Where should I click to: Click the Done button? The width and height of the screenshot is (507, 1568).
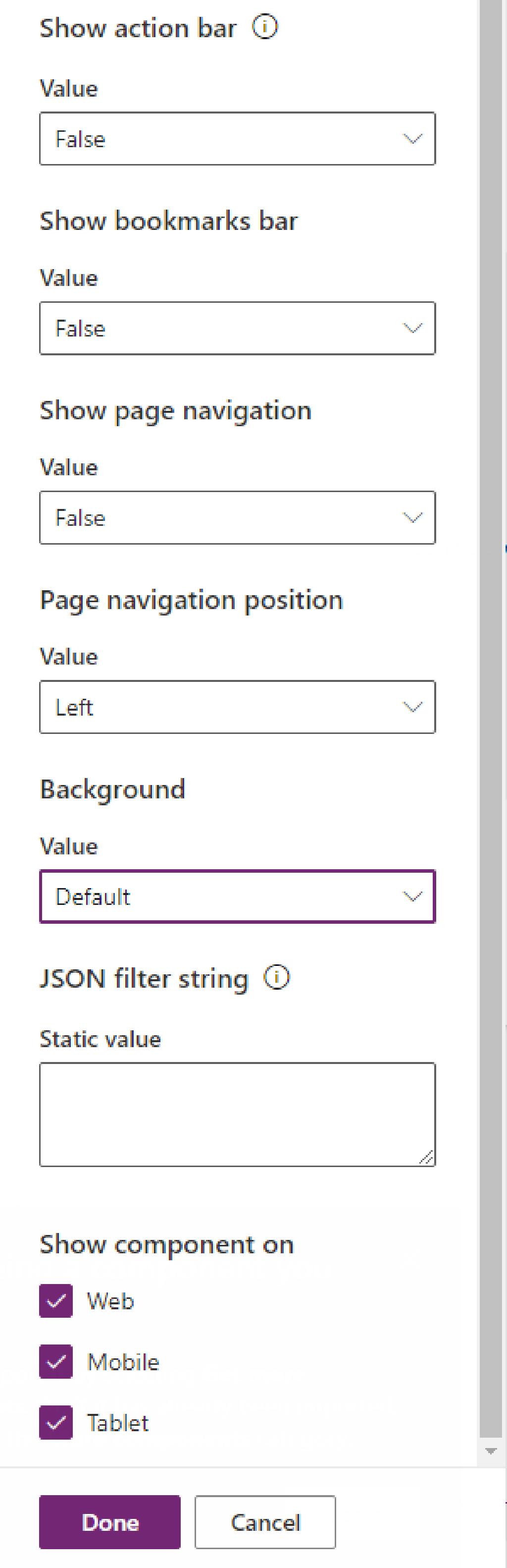tap(109, 1522)
